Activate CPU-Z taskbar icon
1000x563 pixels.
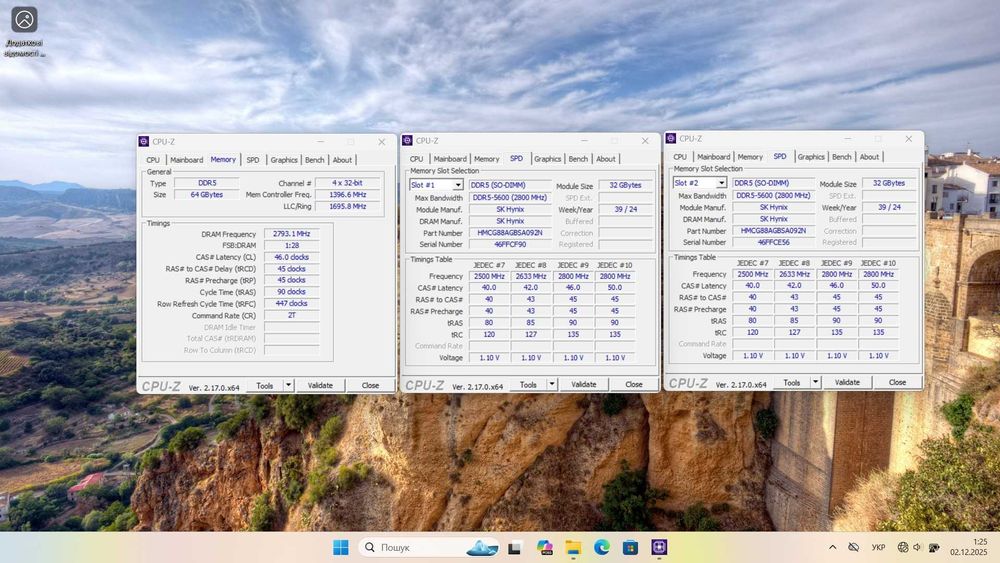(x=659, y=547)
